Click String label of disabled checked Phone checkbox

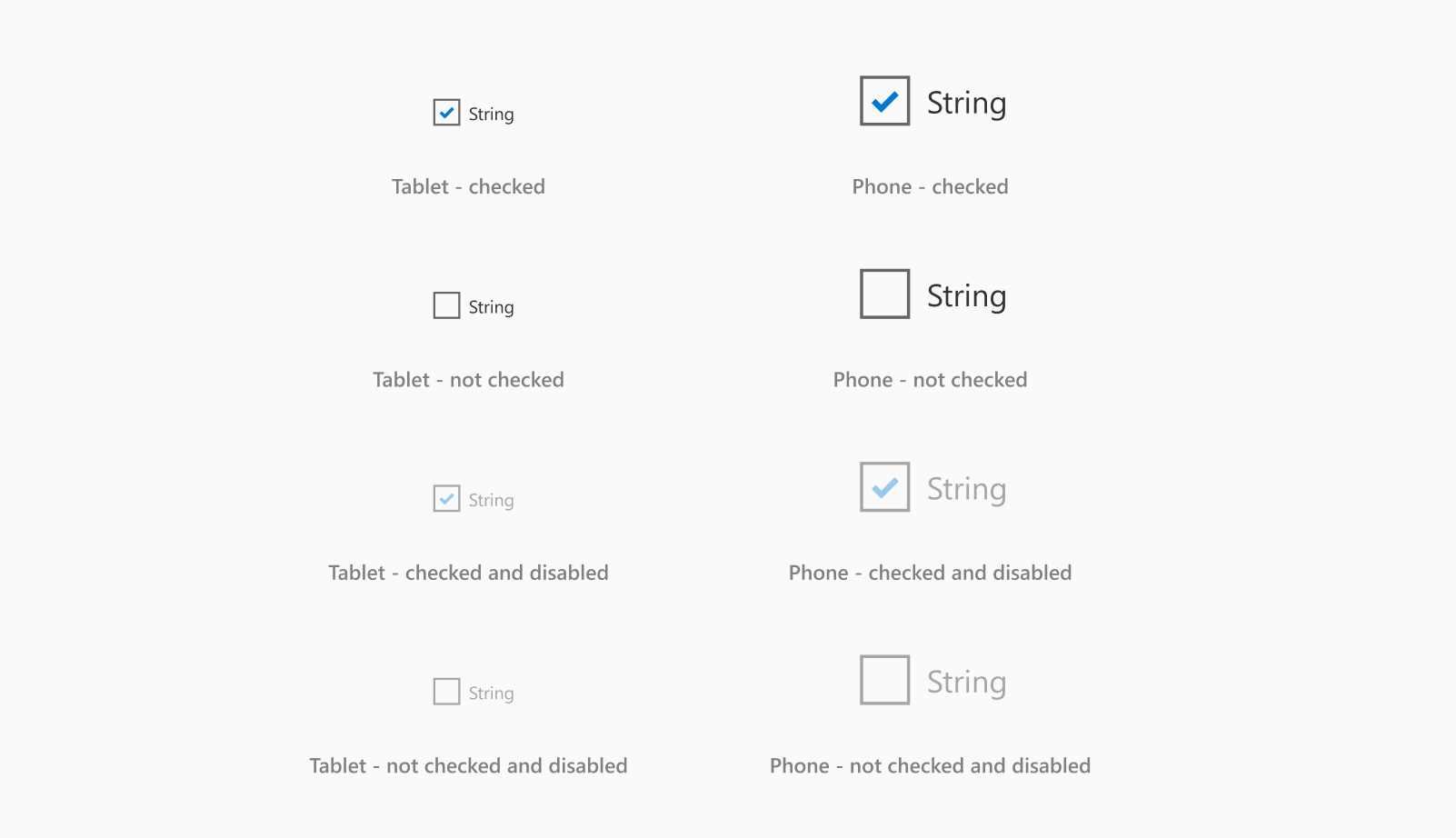[x=966, y=490]
